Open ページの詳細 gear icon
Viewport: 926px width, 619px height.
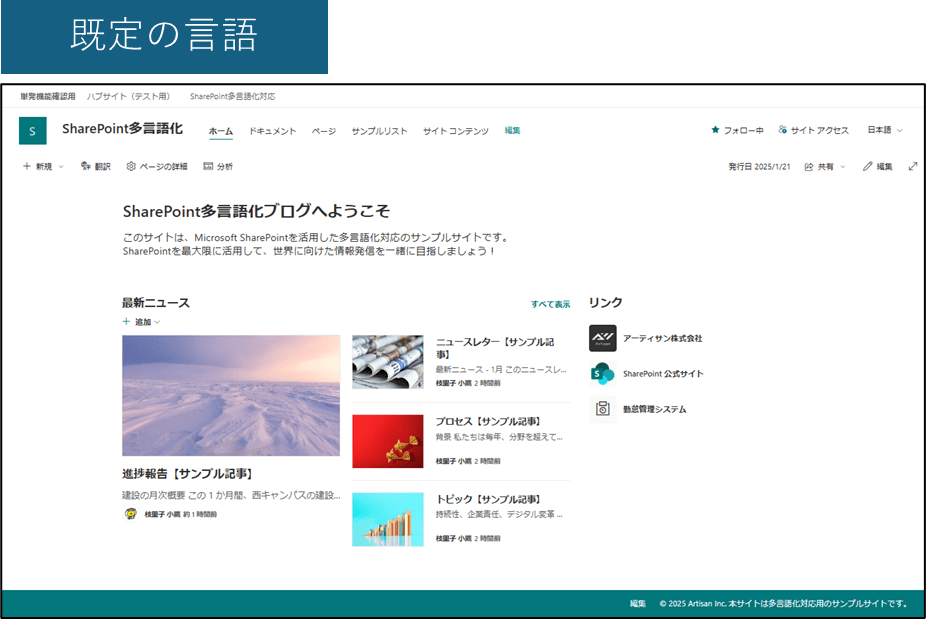pyautogui.click(x=131, y=166)
